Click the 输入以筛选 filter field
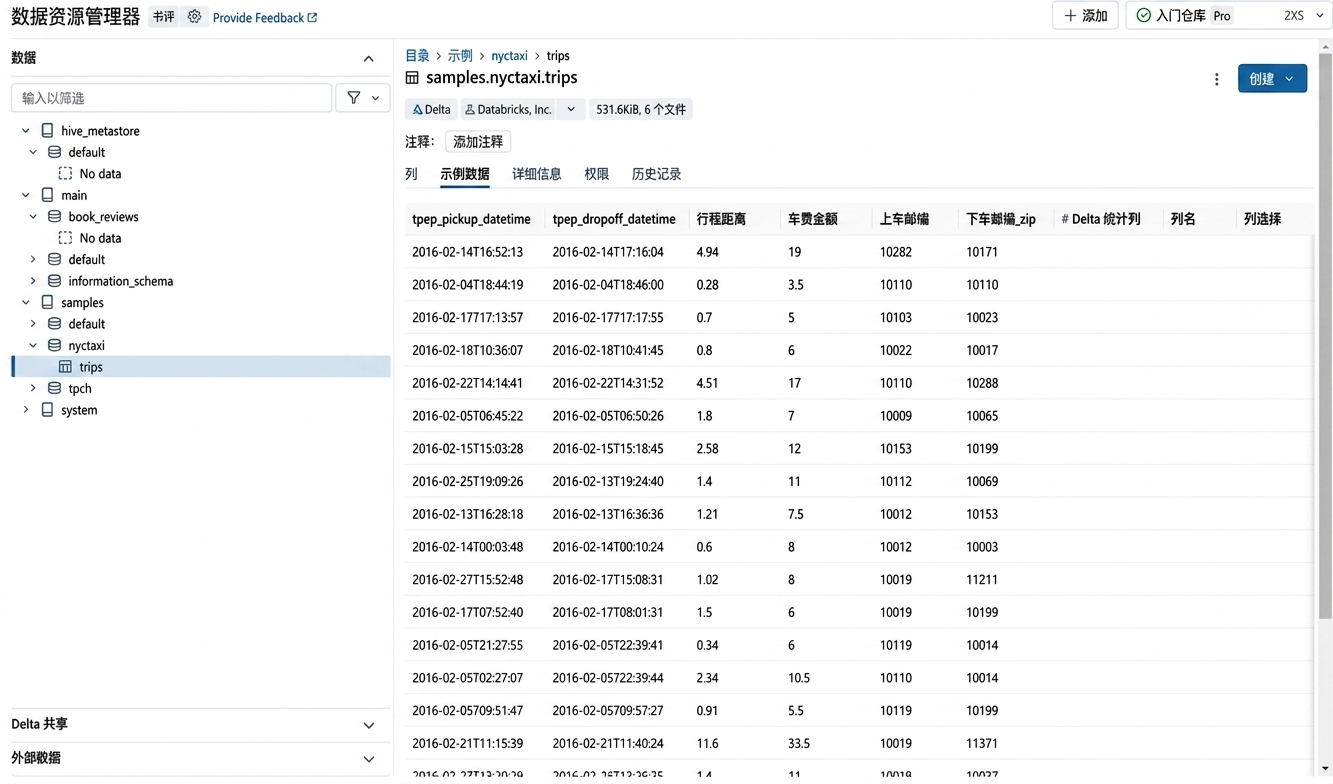This screenshot has width=1333, height=784. click(171, 98)
